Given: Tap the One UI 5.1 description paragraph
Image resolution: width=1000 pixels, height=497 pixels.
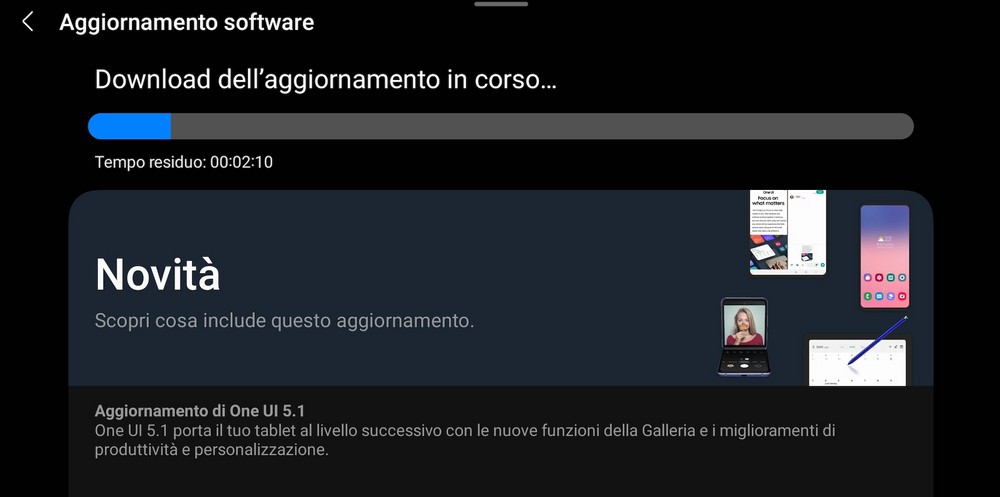Looking at the screenshot, I should [x=465, y=440].
